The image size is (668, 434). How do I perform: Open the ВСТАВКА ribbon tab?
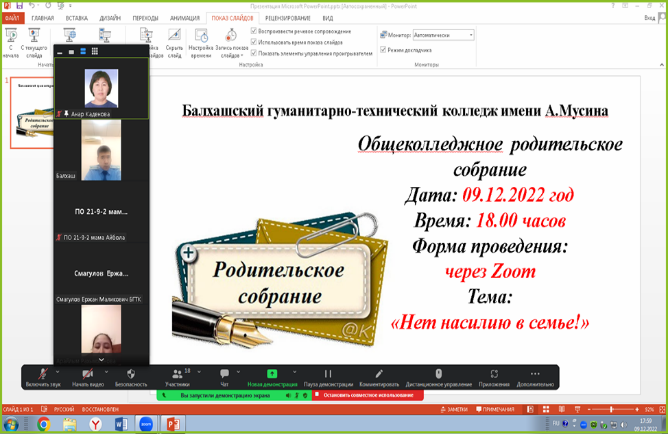(x=77, y=18)
